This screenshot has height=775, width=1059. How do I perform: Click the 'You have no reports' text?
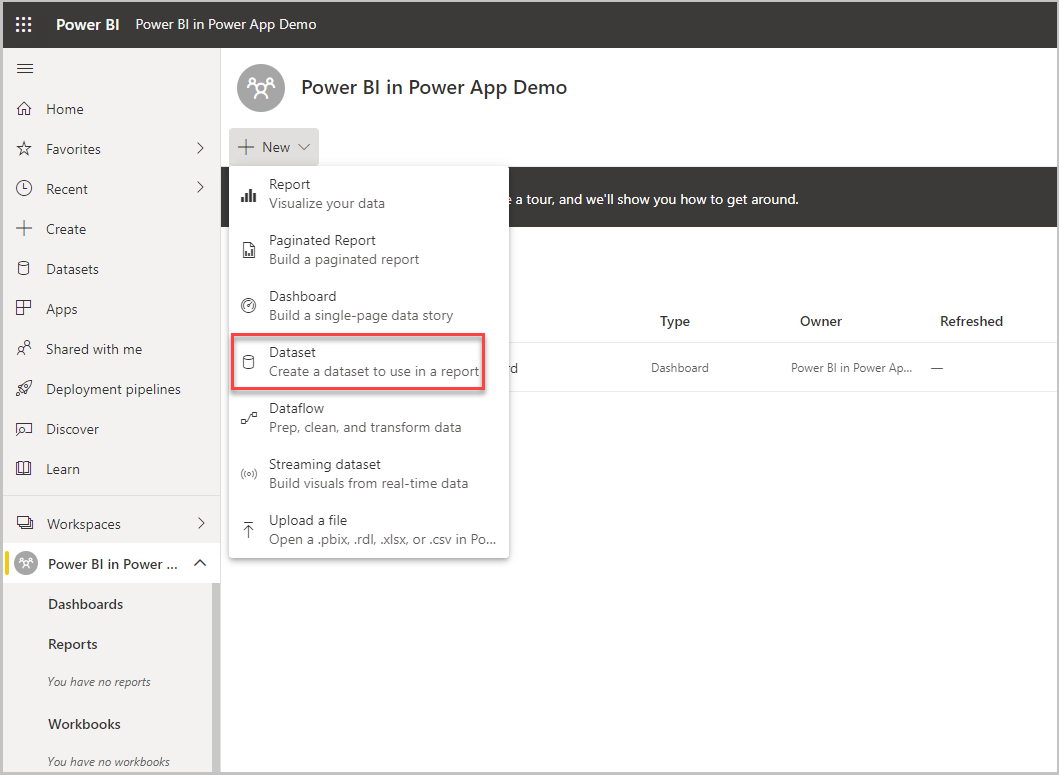click(99, 682)
